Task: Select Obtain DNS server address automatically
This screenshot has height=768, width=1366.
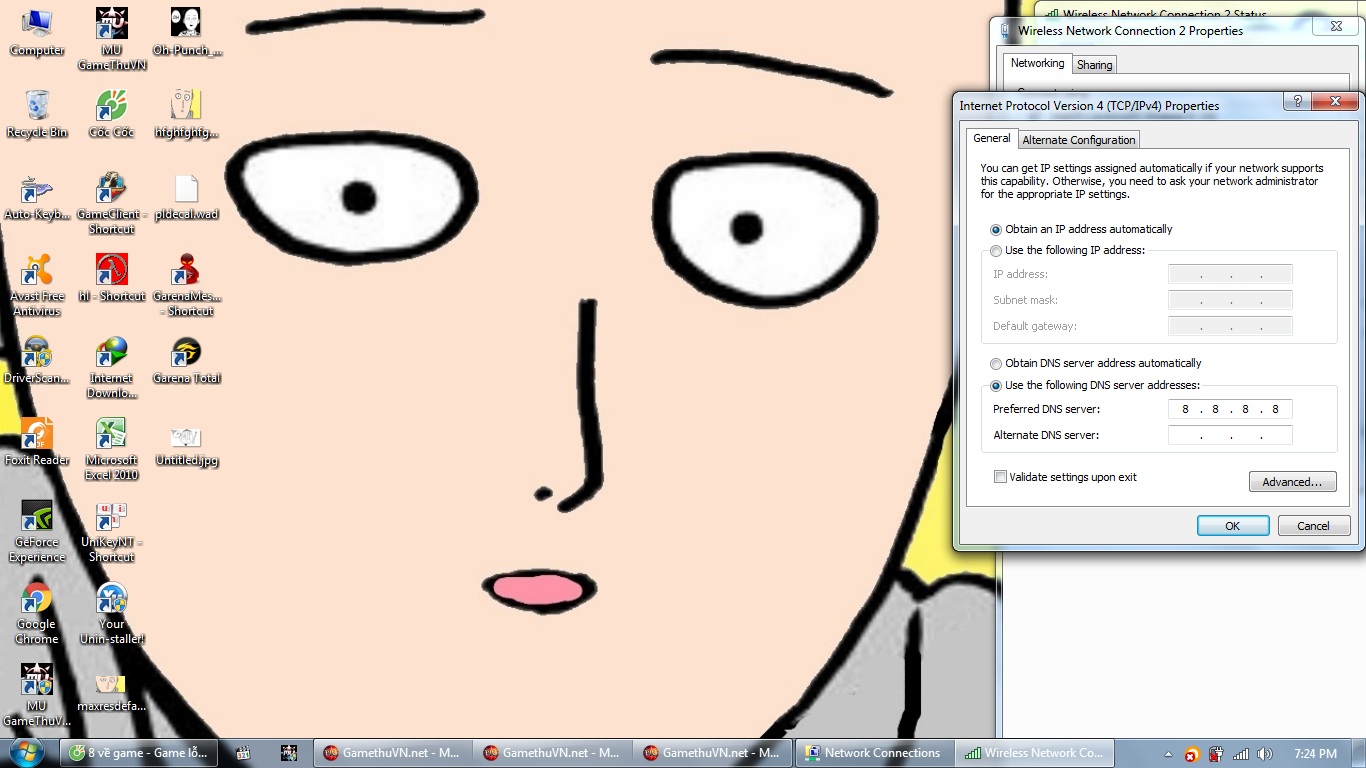Action: [996, 364]
